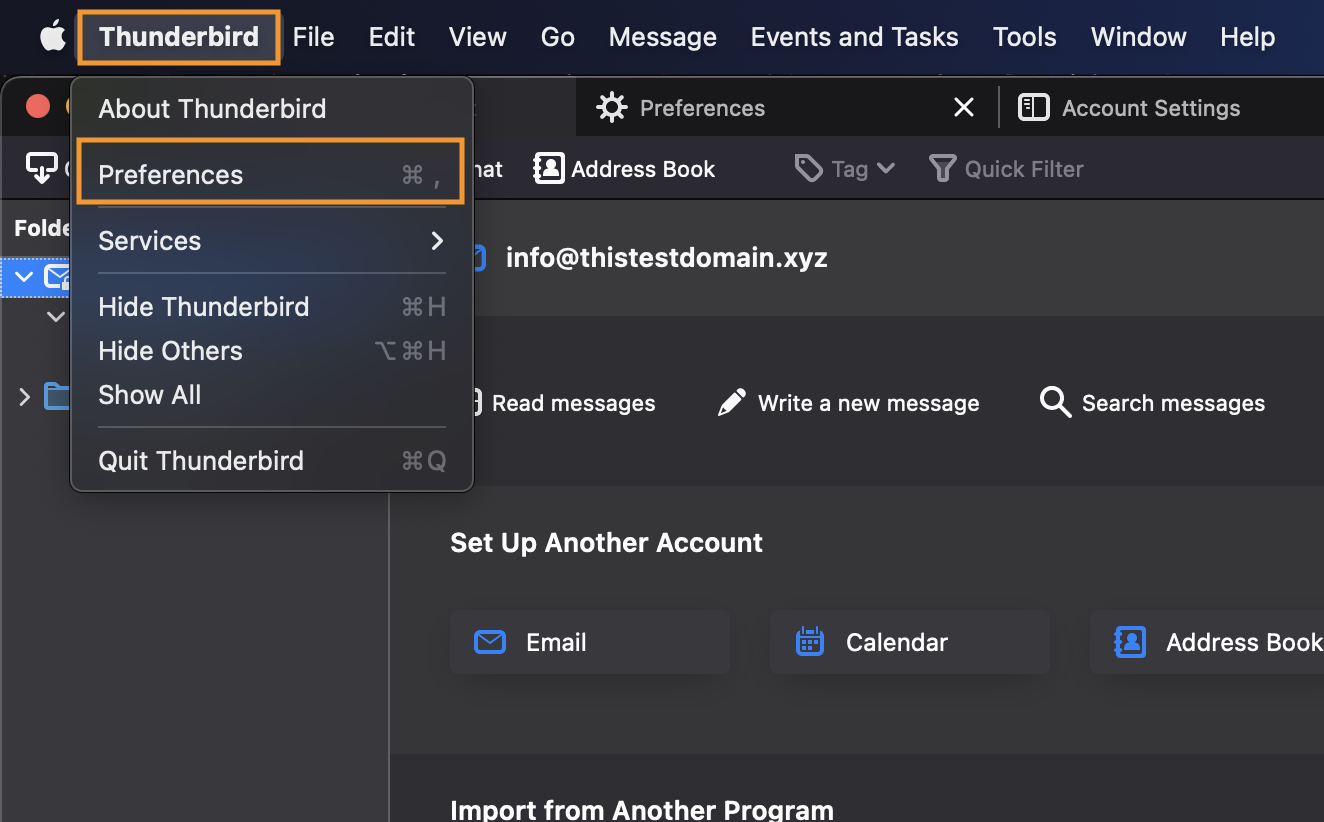
Task: Click the Set Up Another Account heading
Action: [606, 543]
